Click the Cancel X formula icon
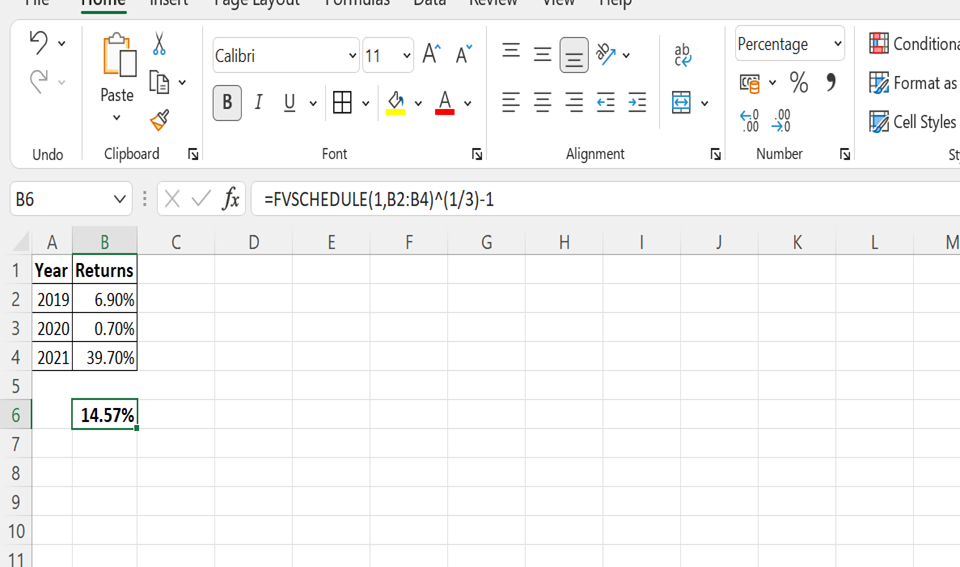960x567 pixels. pyautogui.click(x=172, y=199)
